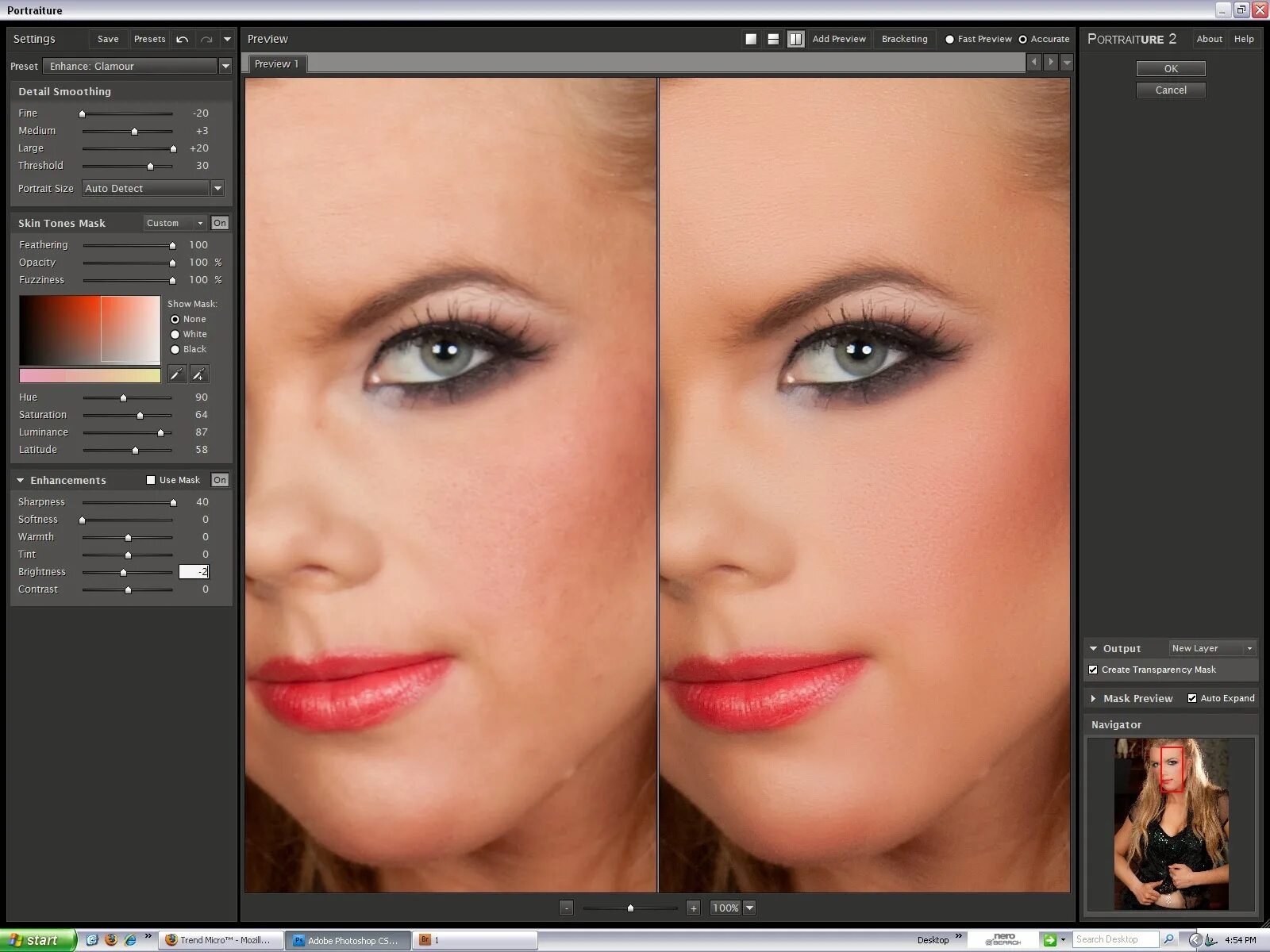Pick the add-to-mask eyedropper tool

click(199, 374)
